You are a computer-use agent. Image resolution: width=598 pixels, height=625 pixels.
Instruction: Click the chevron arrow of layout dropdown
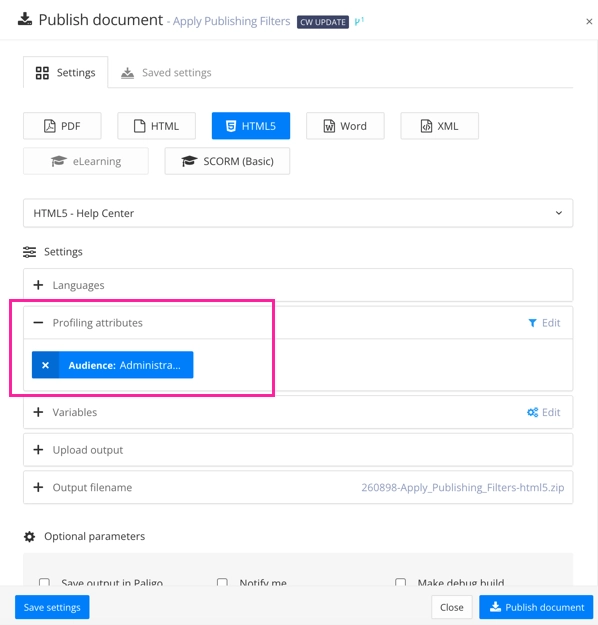559,213
